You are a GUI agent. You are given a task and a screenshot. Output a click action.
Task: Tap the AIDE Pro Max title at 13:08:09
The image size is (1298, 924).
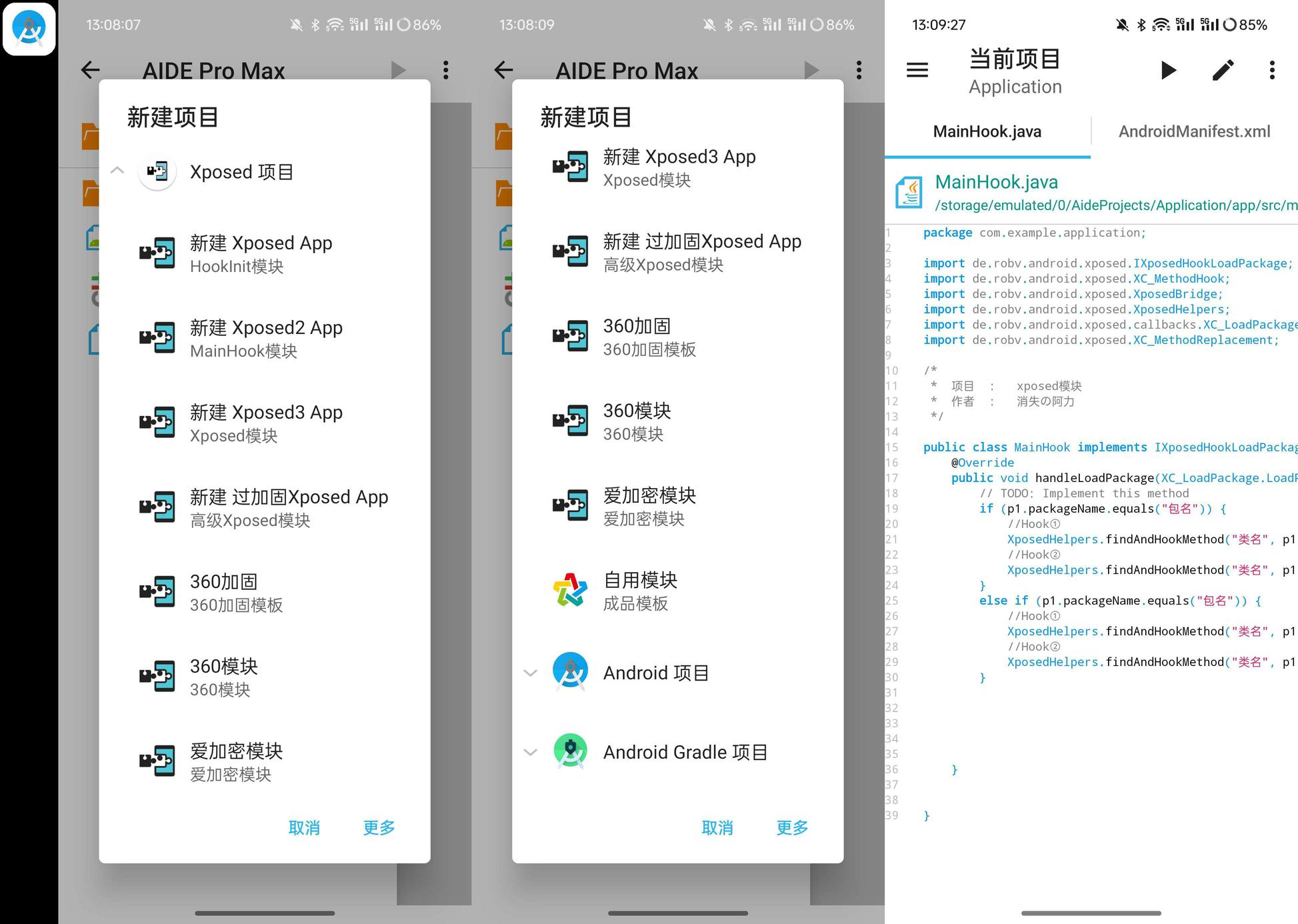pos(627,71)
